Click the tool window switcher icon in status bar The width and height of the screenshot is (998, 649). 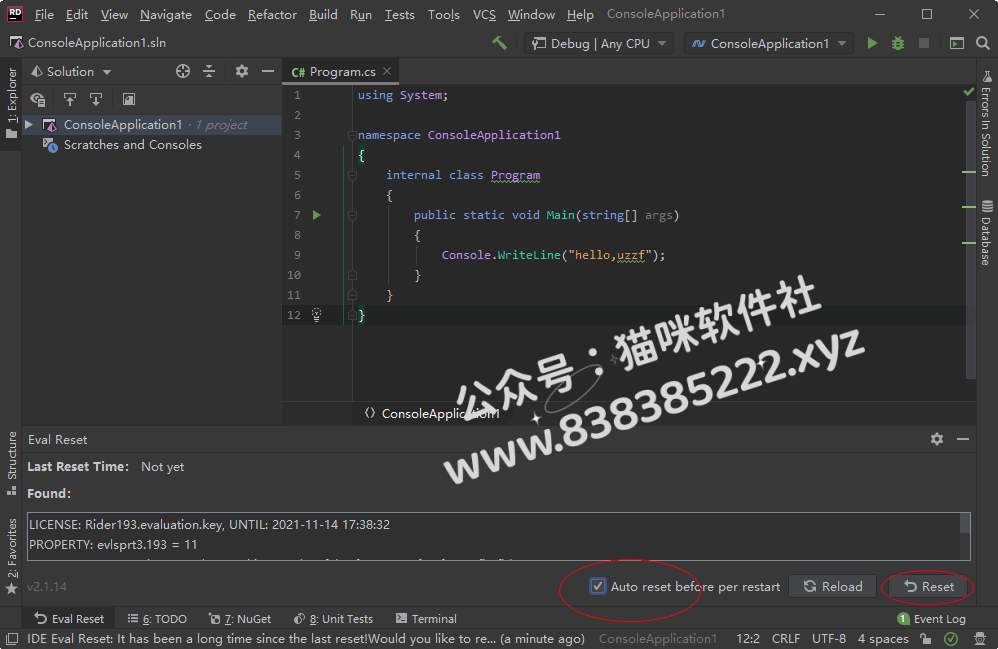point(11,639)
